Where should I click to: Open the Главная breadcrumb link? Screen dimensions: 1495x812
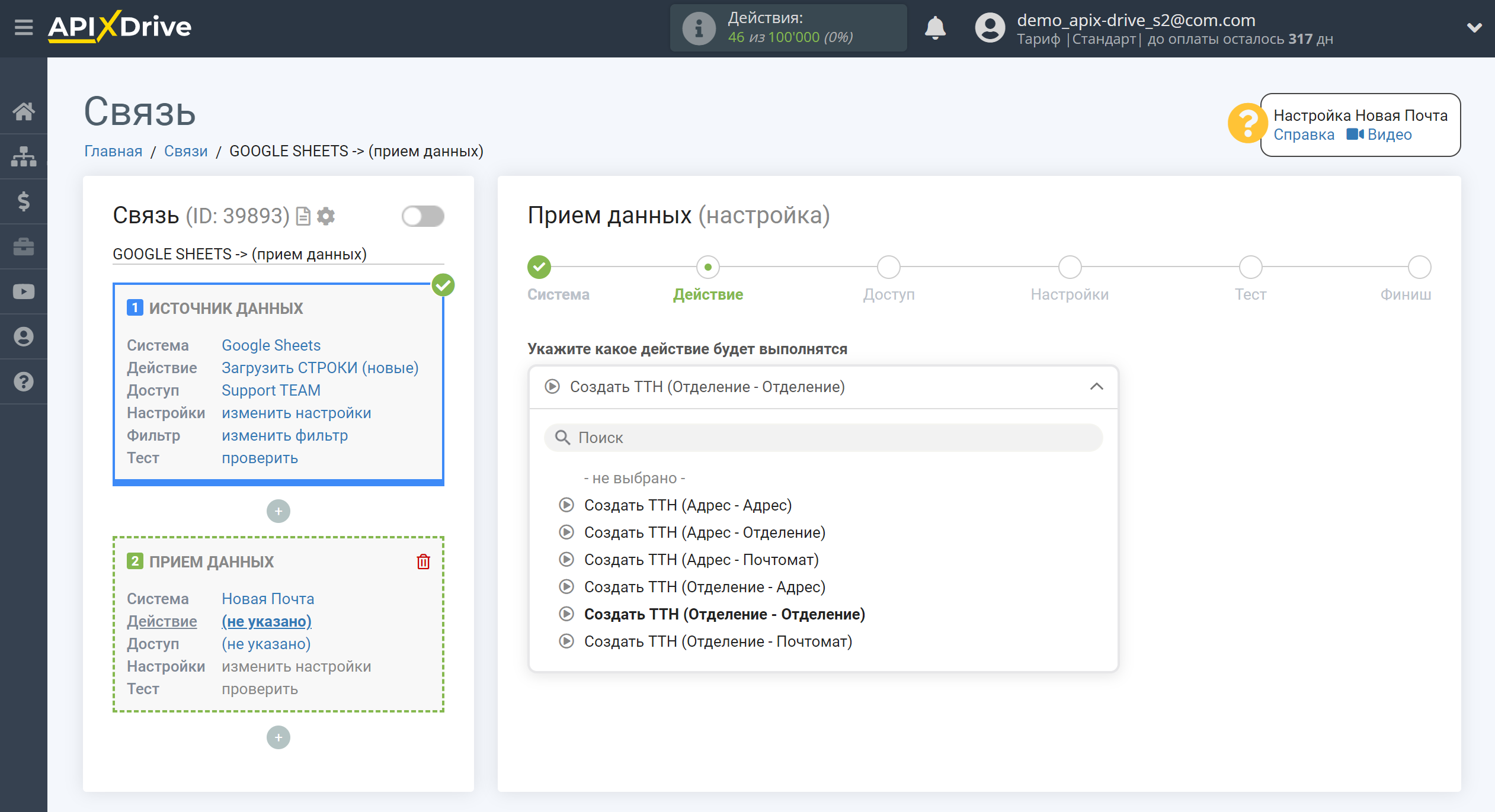pos(113,151)
